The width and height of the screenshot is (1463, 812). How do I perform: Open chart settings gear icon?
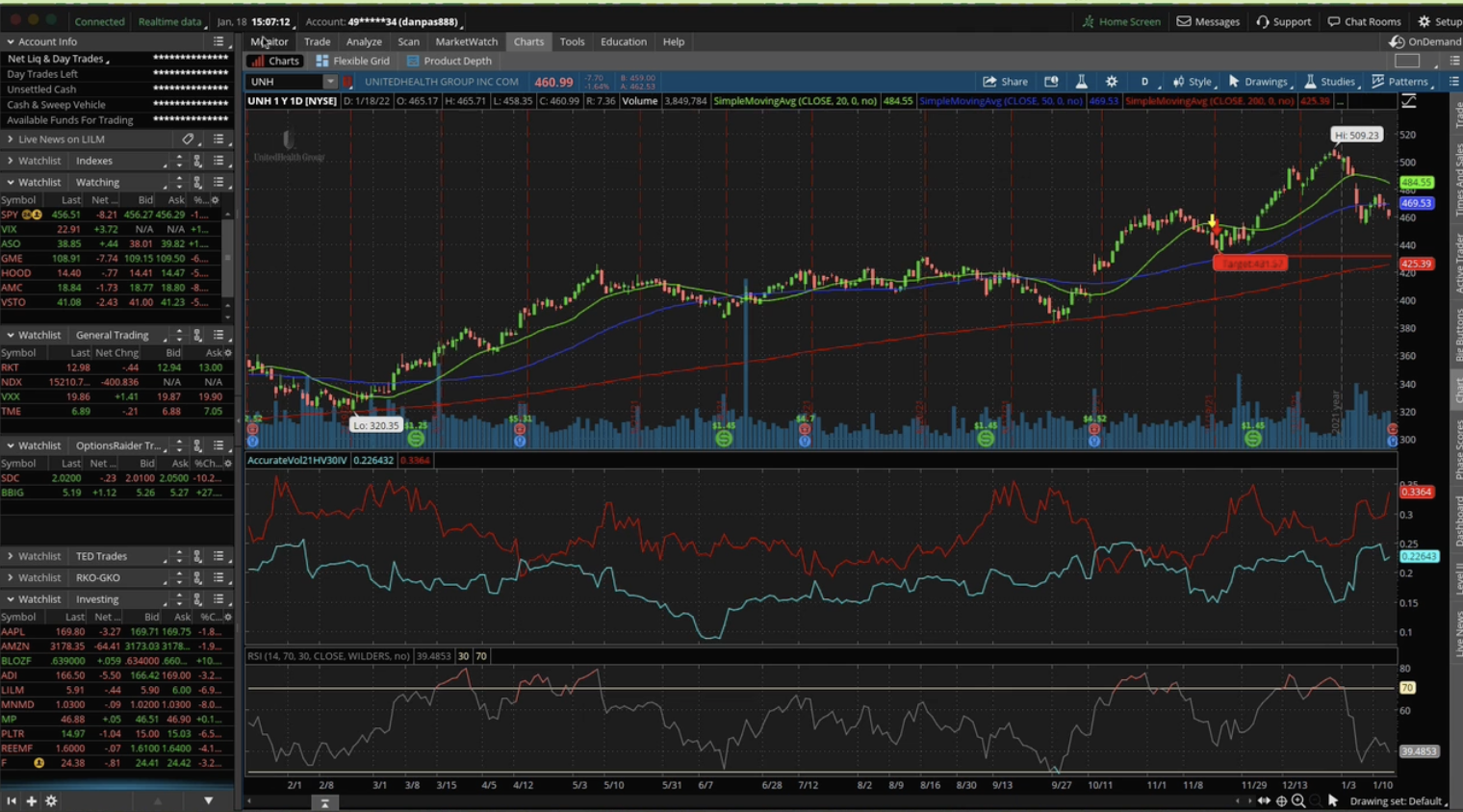pos(1112,82)
